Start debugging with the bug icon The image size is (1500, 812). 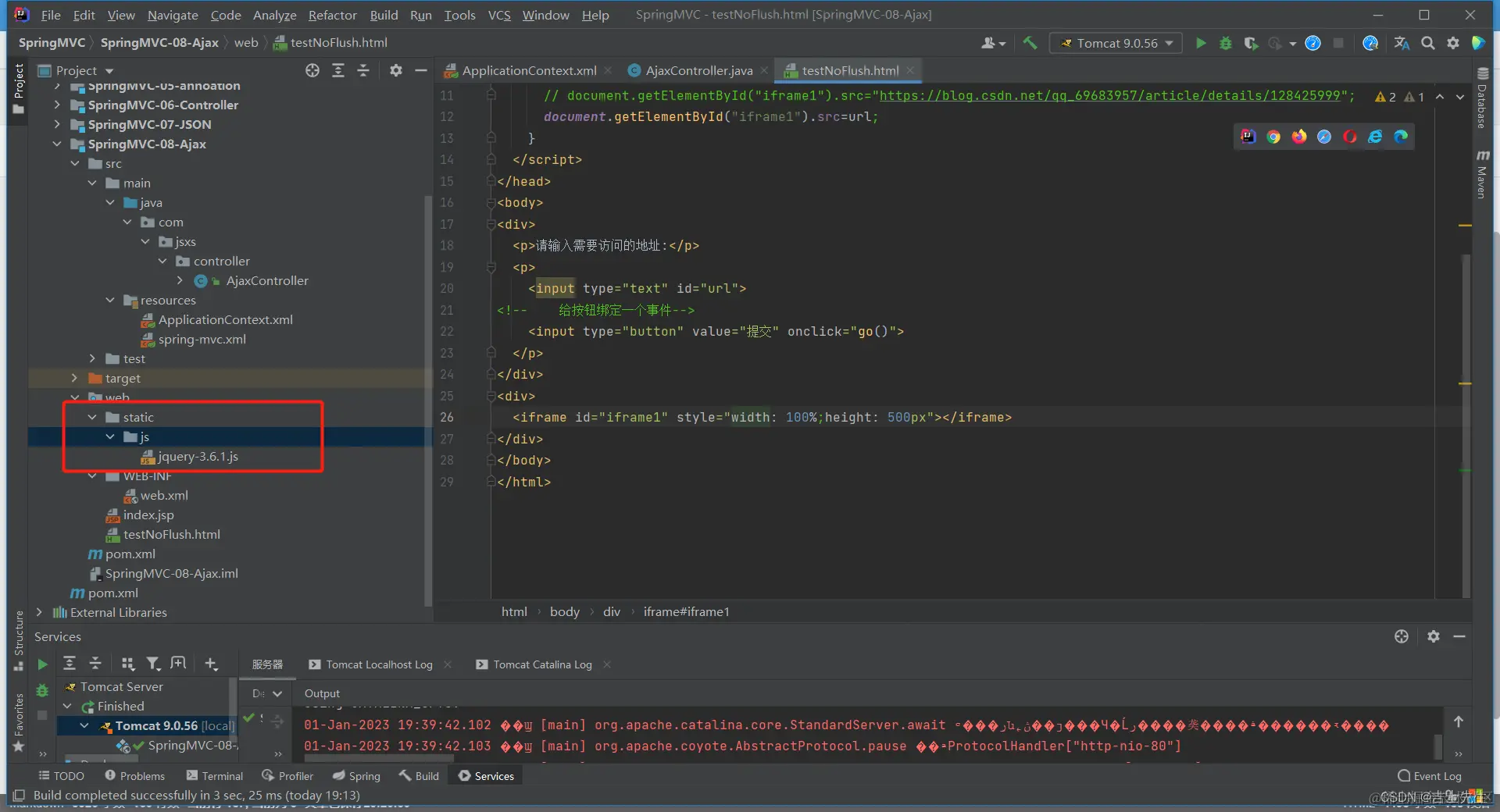(x=1226, y=43)
